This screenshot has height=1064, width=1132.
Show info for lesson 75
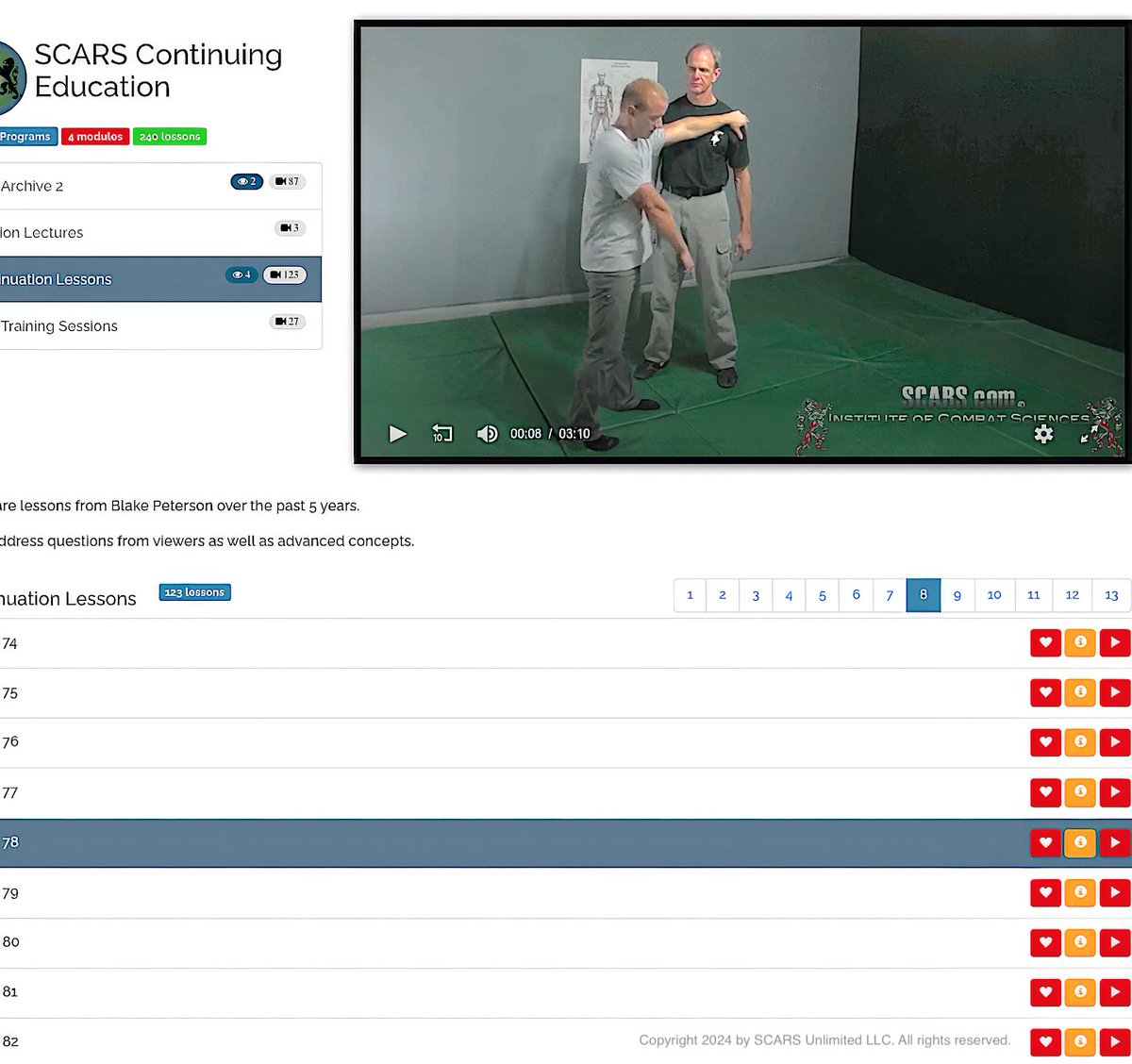click(x=1080, y=692)
